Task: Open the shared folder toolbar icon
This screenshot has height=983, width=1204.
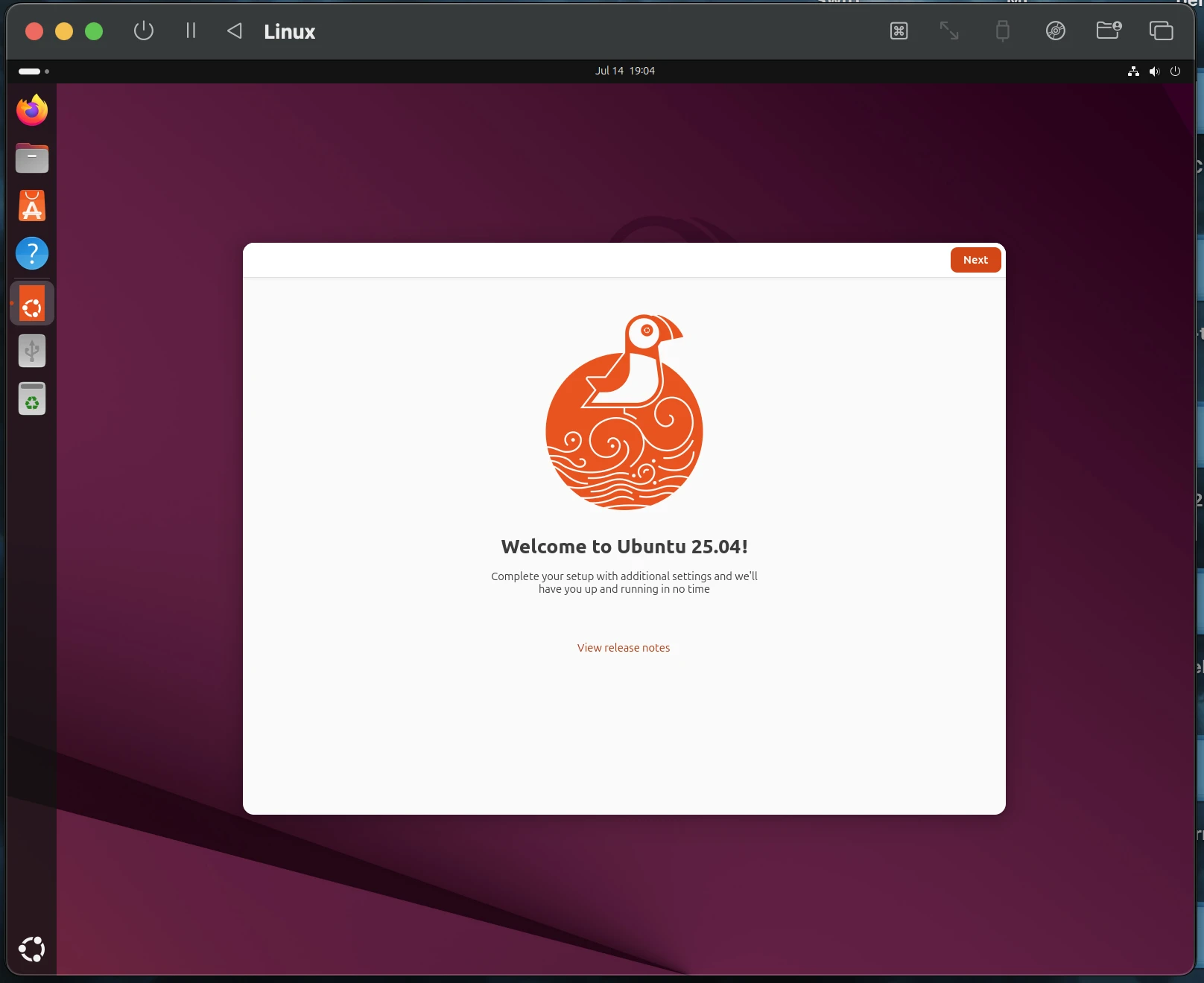Action: point(1109,31)
